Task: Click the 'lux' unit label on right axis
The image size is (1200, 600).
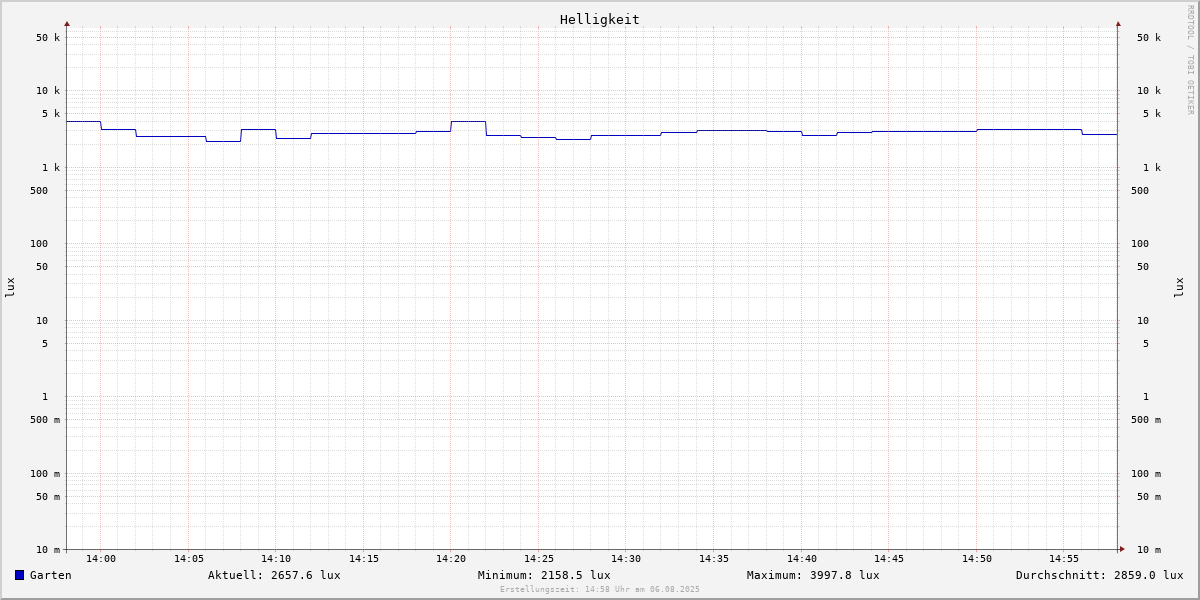Action: 1179,287
